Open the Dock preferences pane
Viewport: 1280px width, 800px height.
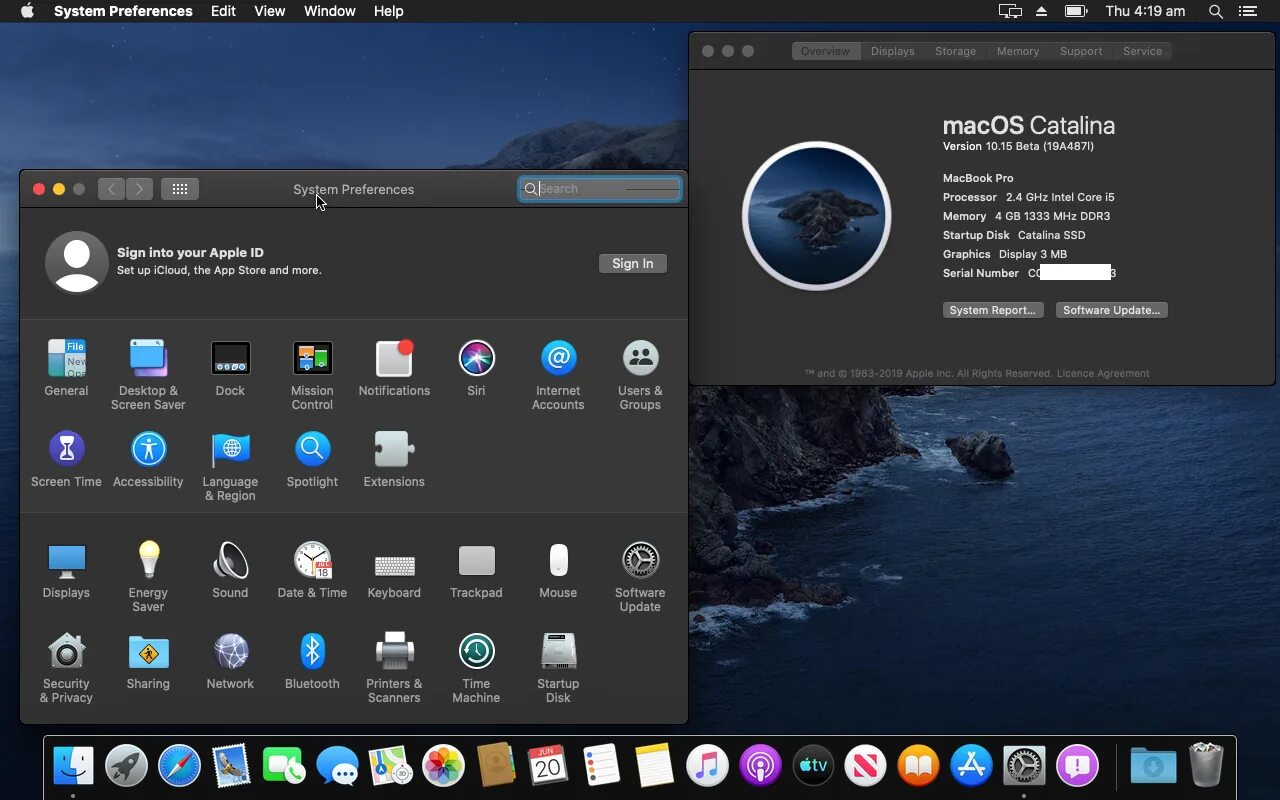tap(230, 368)
